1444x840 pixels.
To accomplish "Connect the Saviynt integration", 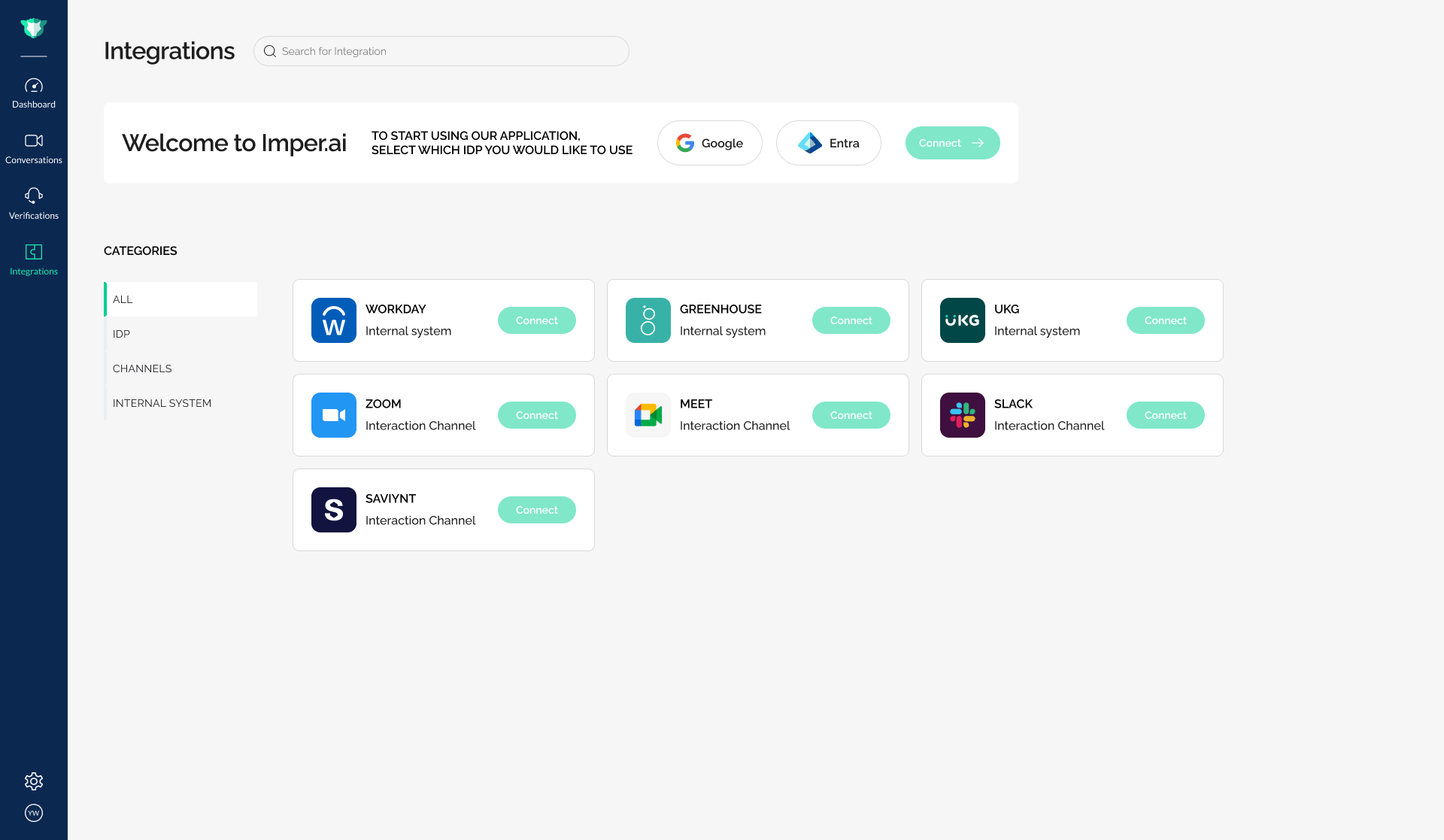I will click(x=536, y=510).
